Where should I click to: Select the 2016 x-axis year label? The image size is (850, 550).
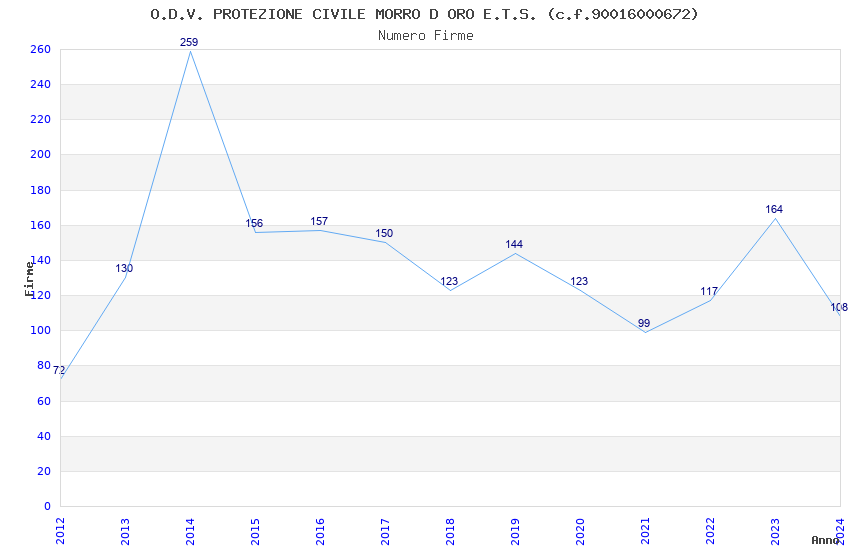(320, 531)
